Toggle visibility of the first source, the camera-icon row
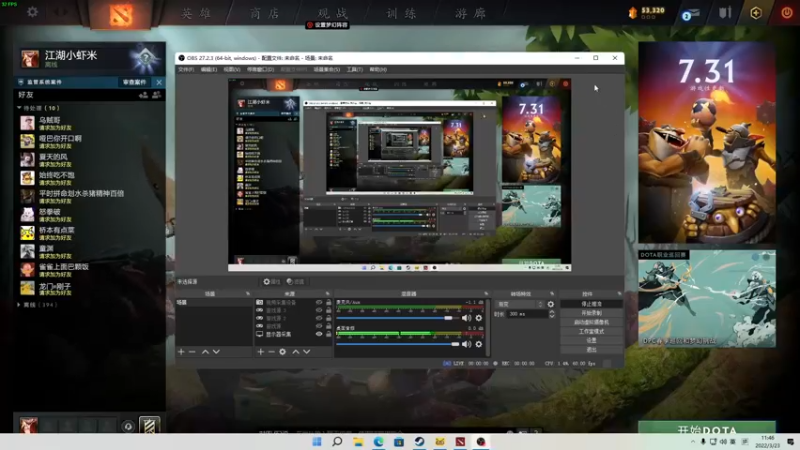Image resolution: width=800 pixels, height=450 pixels. pos(319,303)
